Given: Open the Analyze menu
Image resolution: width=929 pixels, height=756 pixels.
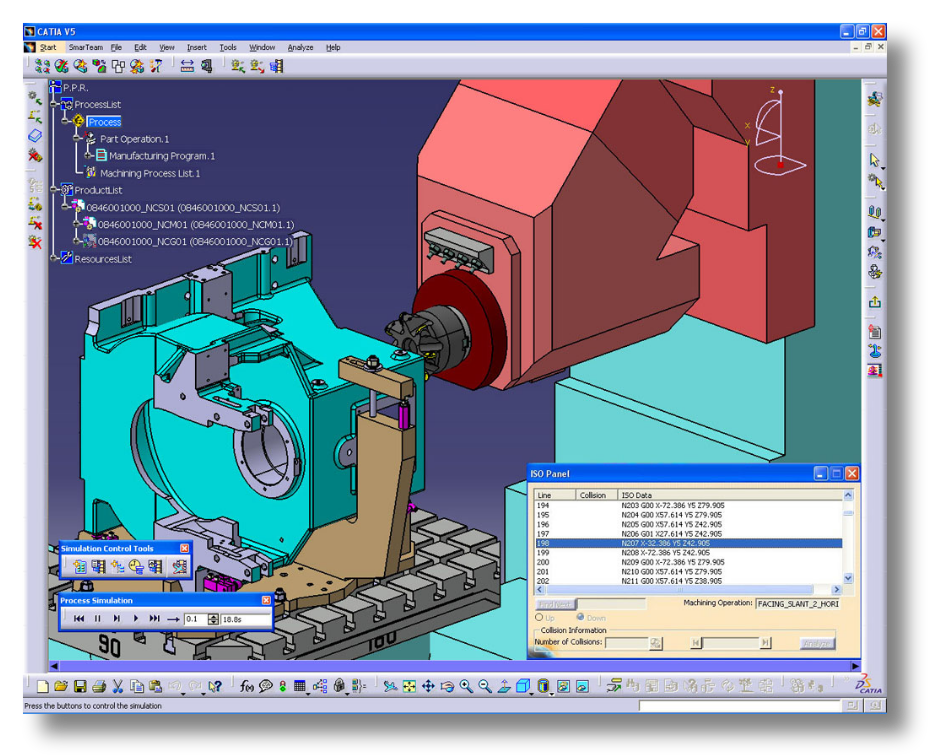Looking at the screenshot, I should pos(300,47).
